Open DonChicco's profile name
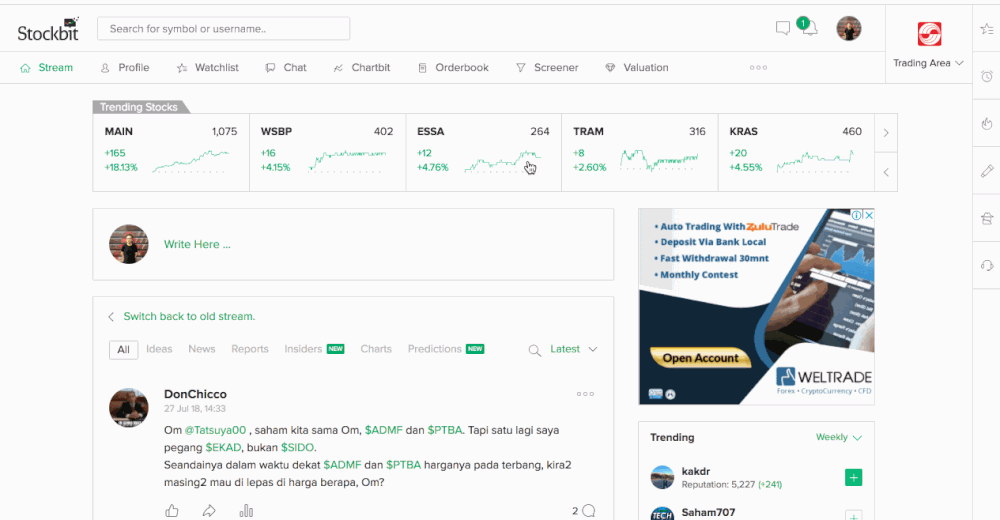This screenshot has height=520, width=1000. 195,394
